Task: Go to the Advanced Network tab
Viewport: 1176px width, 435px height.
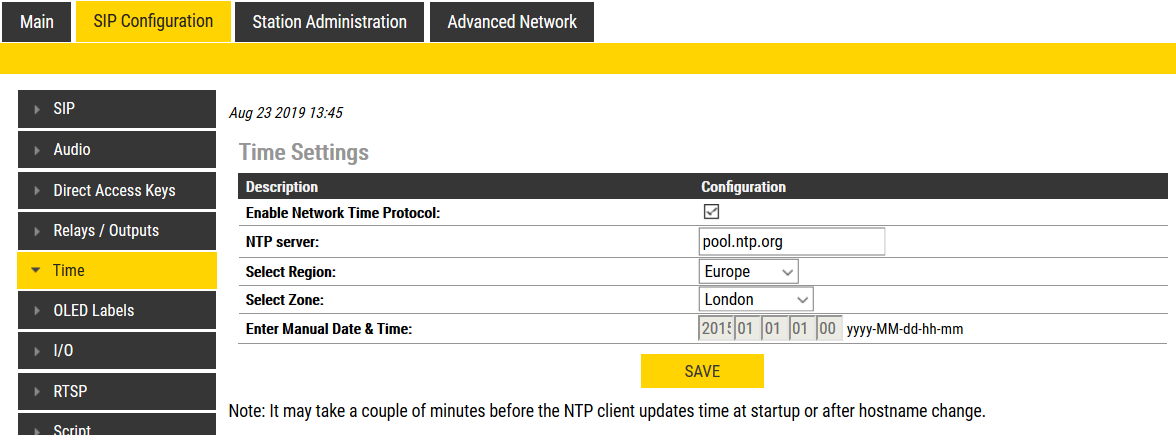Action: (512, 22)
